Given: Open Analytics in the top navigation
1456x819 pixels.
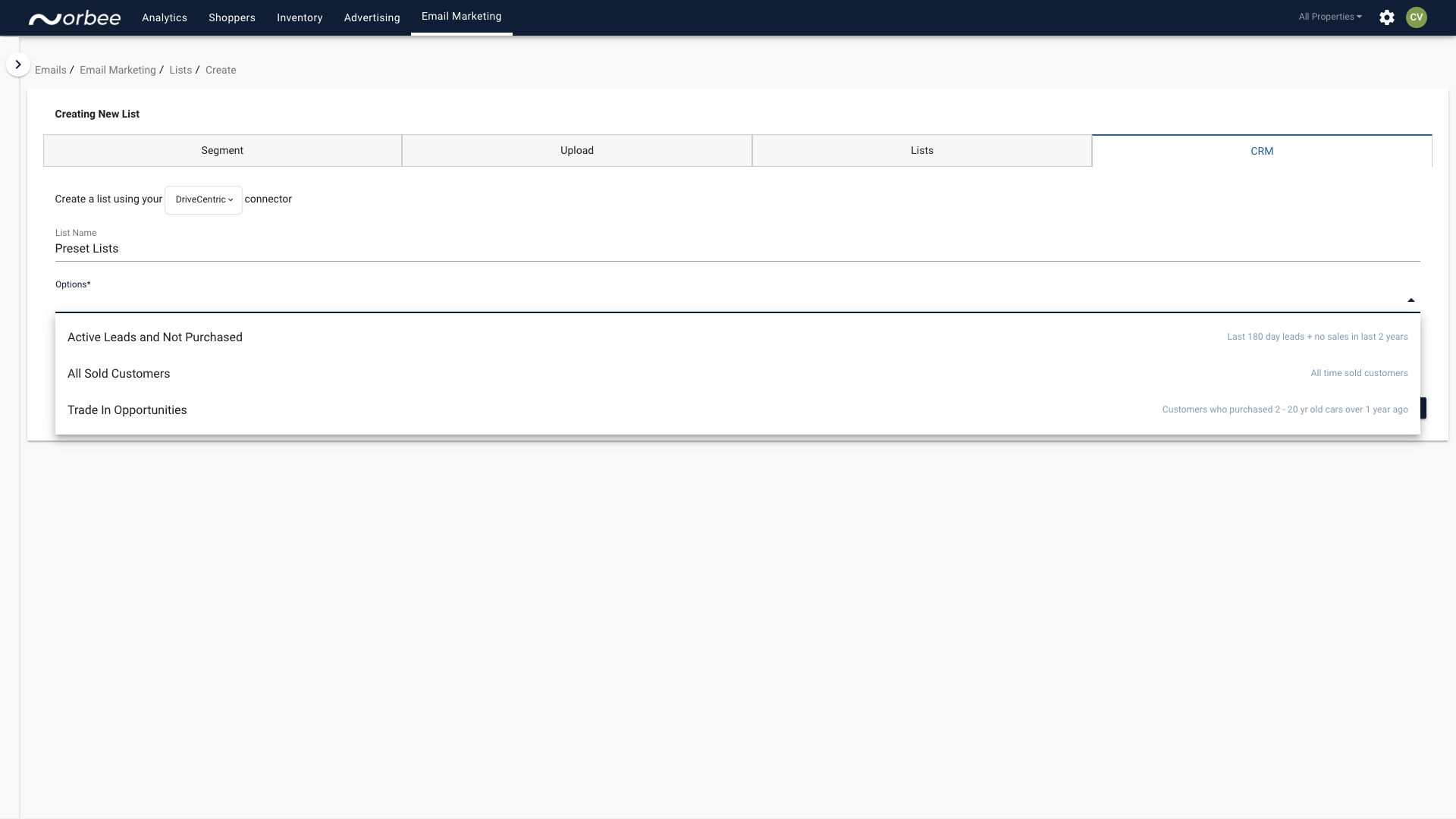Looking at the screenshot, I should [164, 18].
